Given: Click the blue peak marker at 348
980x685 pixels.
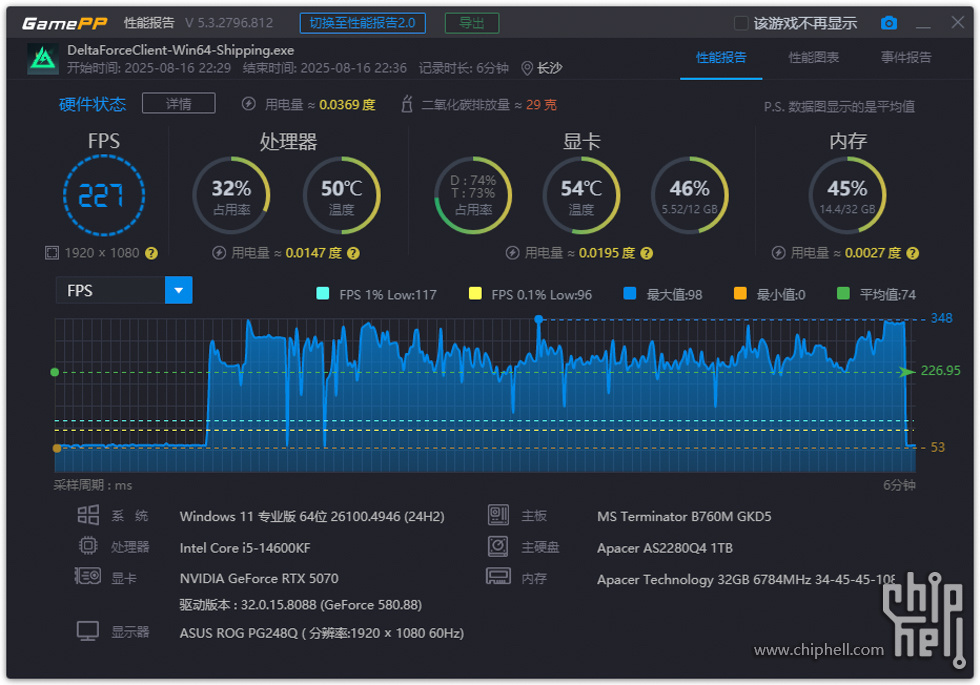Looking at the screenshot, I should 539,319.
